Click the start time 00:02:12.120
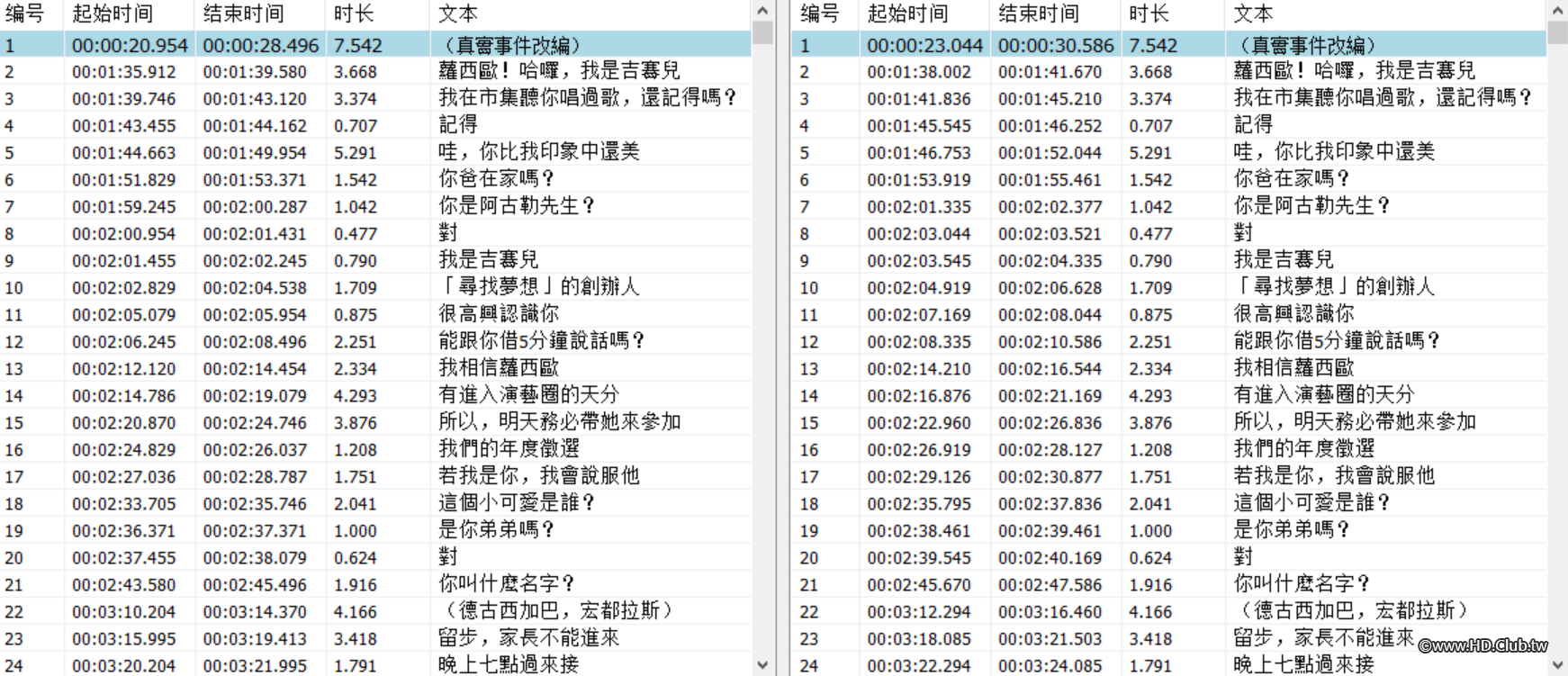The image size is (1568, 676). pyautogui.click(x=124, y=369)
